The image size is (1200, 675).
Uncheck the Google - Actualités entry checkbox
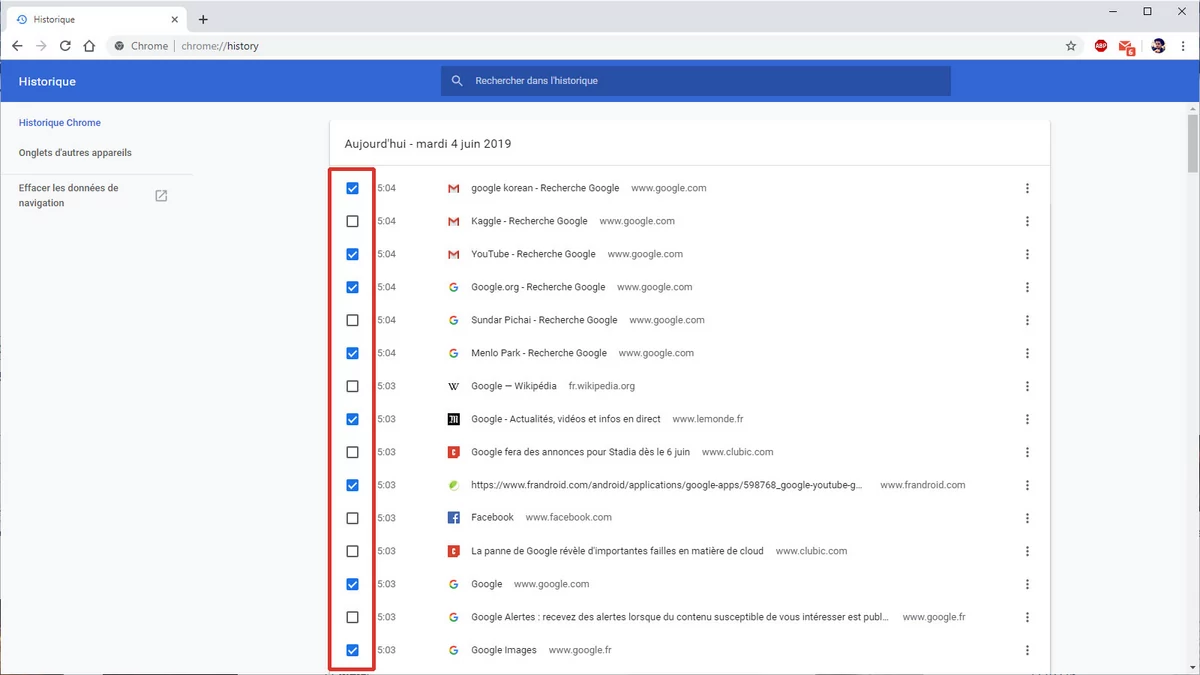pyautogui.click(x=352, y=419)
